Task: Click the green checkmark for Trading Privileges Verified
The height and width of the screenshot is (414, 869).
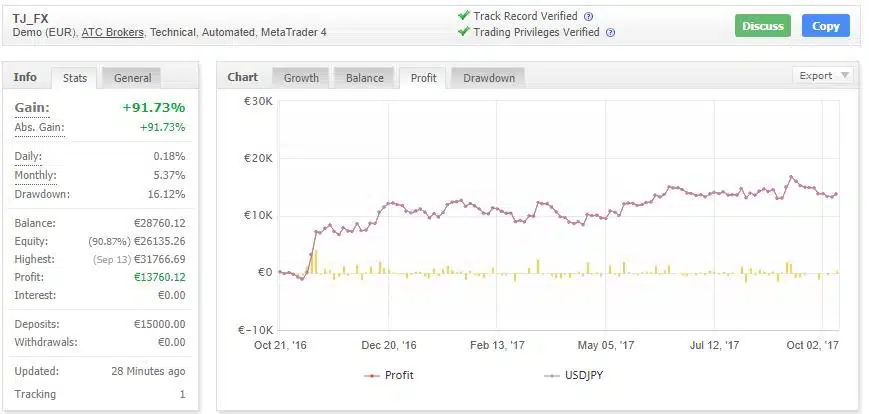Action: point(463,32)
